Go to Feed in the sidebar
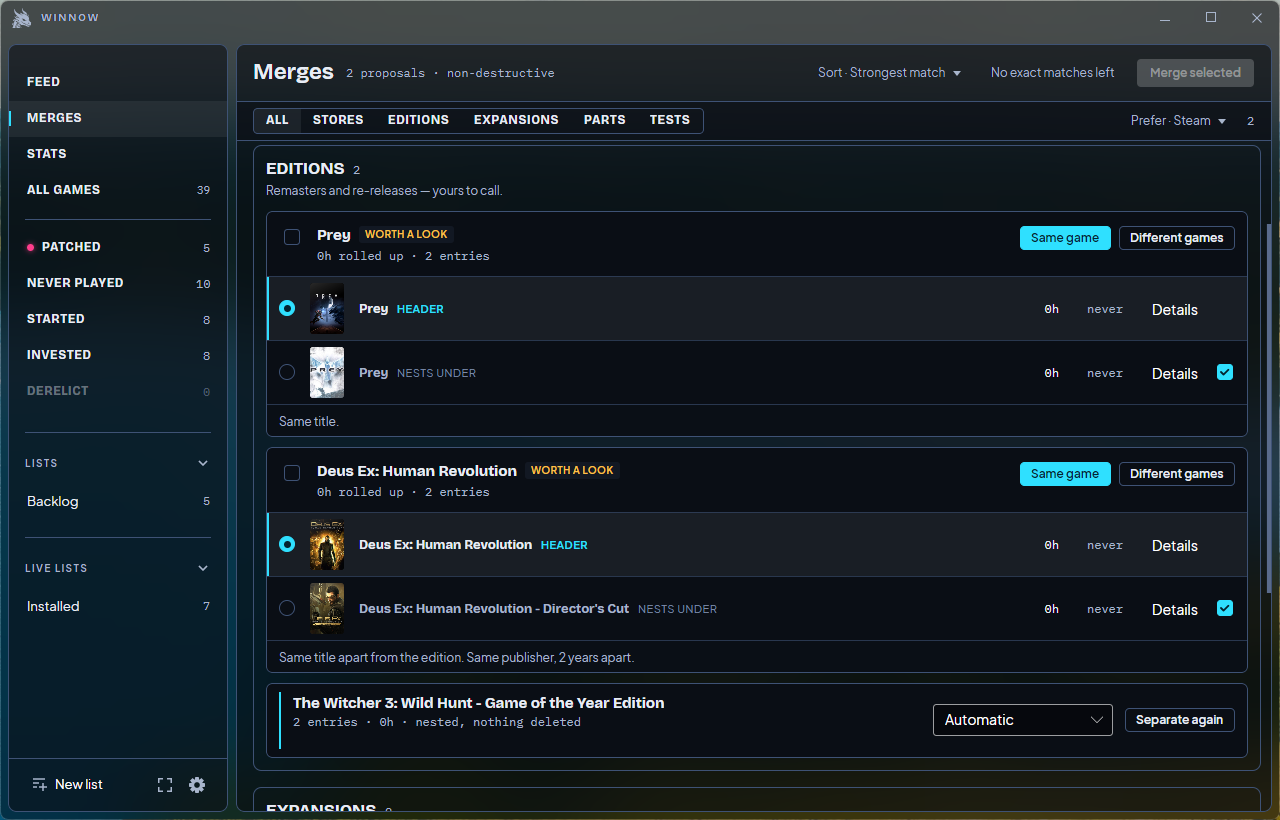The width and height of the screenshot is (1280, 820). pyautogui.click(x=118, y=82)
